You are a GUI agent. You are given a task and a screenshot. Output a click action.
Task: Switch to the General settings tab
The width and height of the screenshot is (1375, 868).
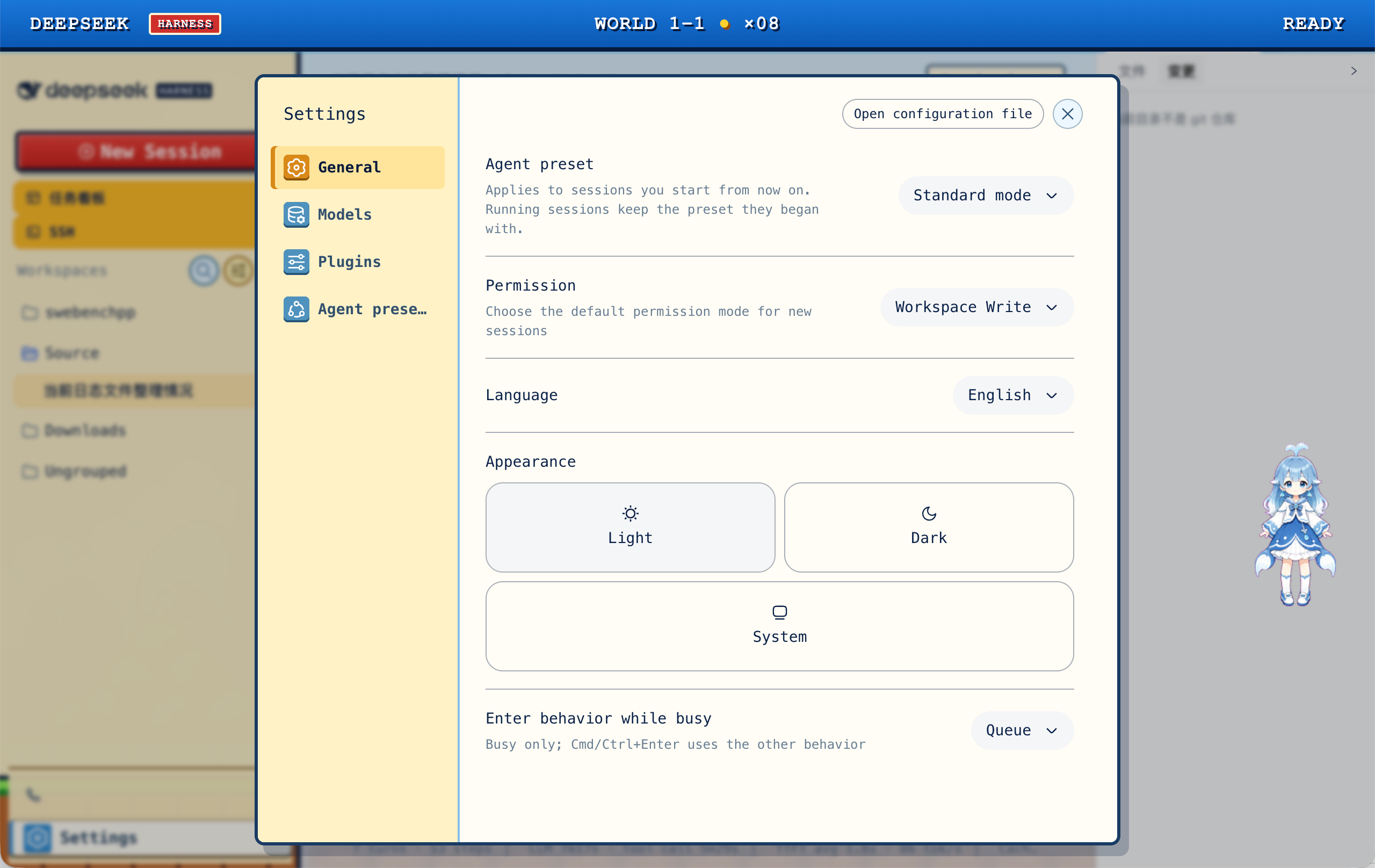pyautogui.click(x=358, y=168)
